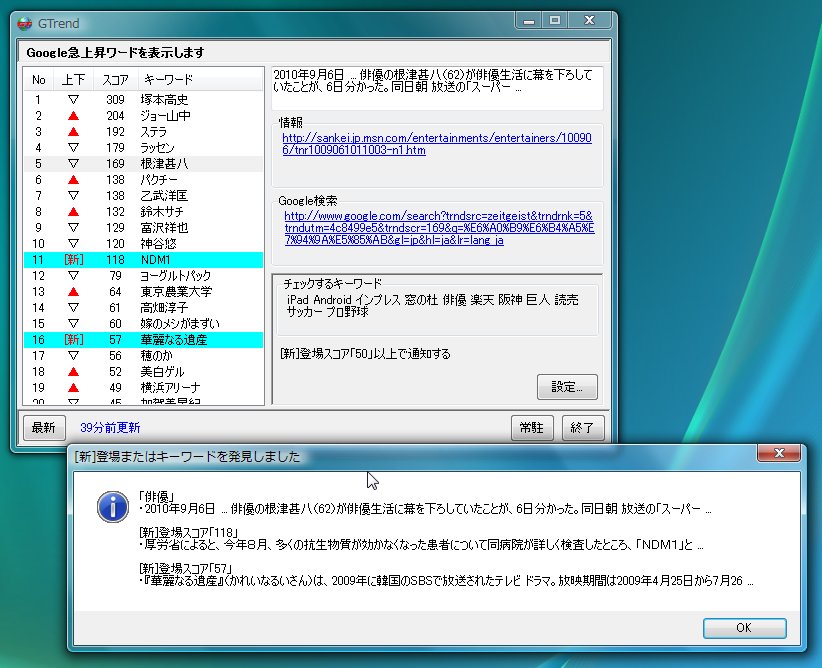Image resolution: width=822 pixels, height=668 pixels.
Task: Click the red rising icon next to 東京農業大学
Action: [x=74, y=292]
